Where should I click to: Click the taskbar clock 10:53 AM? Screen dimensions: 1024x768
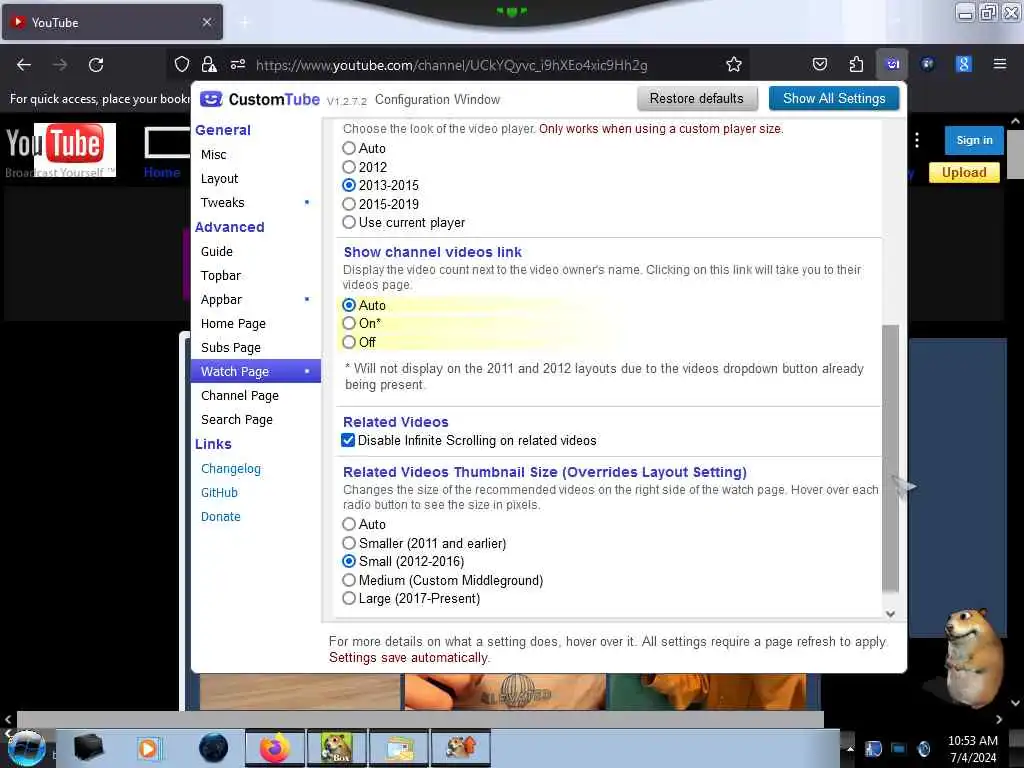tap(972, 741)
